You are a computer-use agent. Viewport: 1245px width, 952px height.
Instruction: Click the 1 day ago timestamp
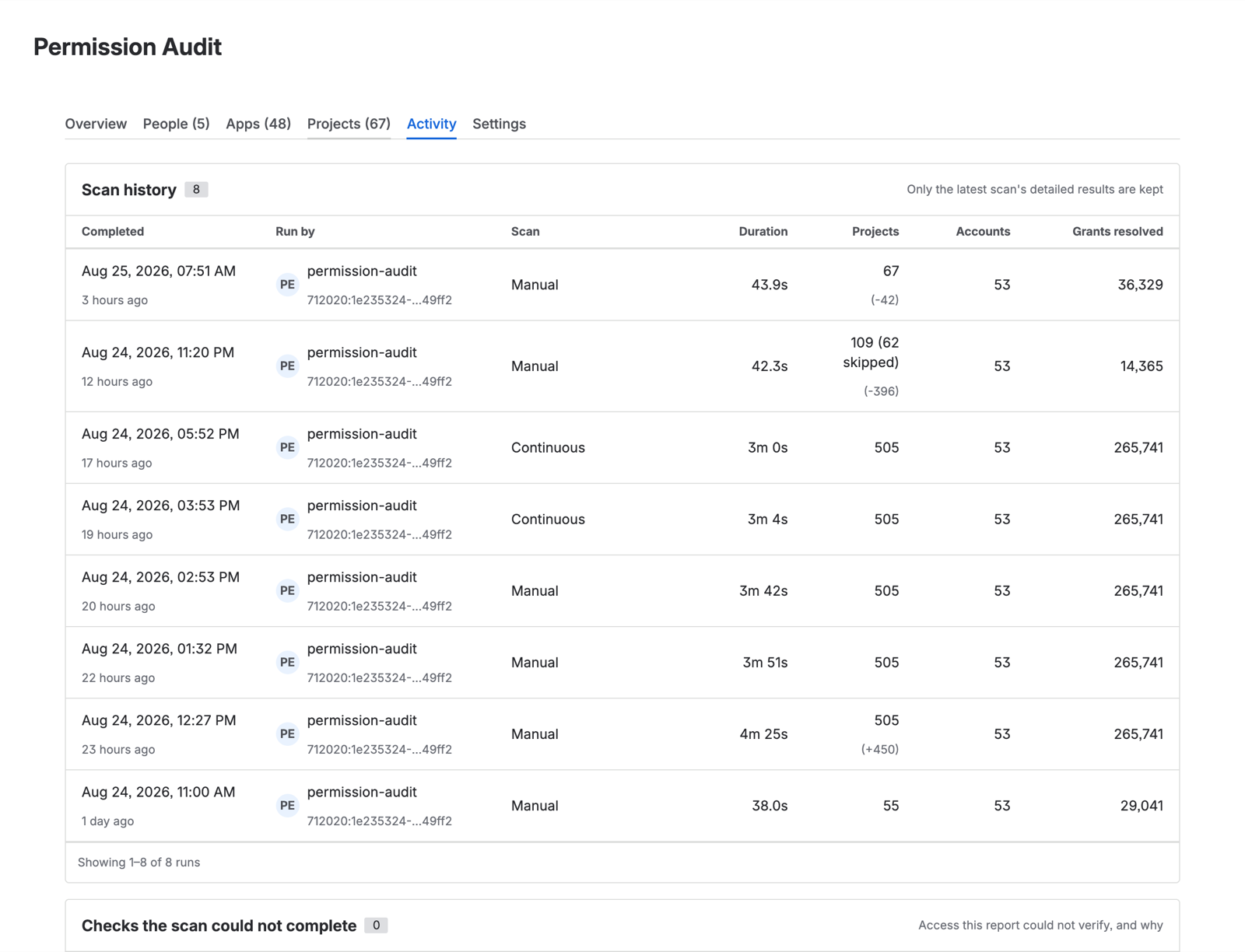click(107, 821)
